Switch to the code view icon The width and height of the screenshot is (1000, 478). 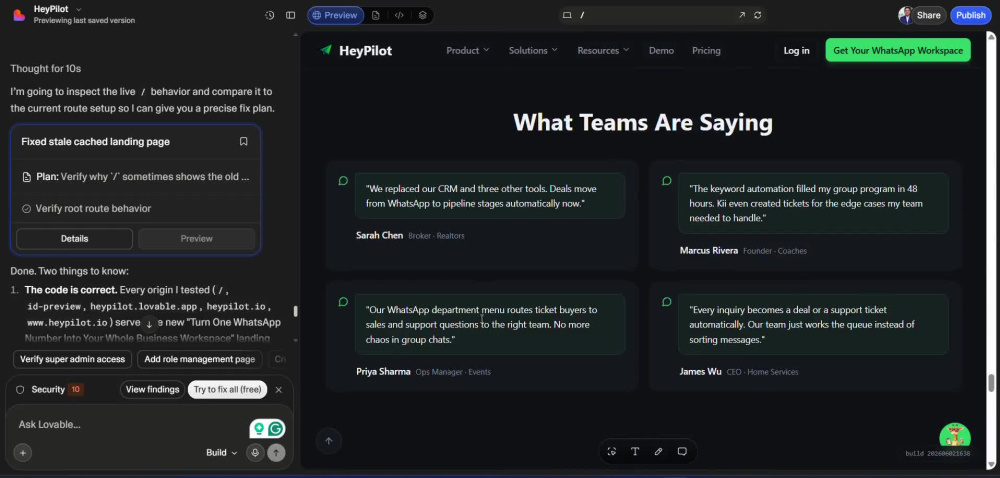(x=399, y=15)
